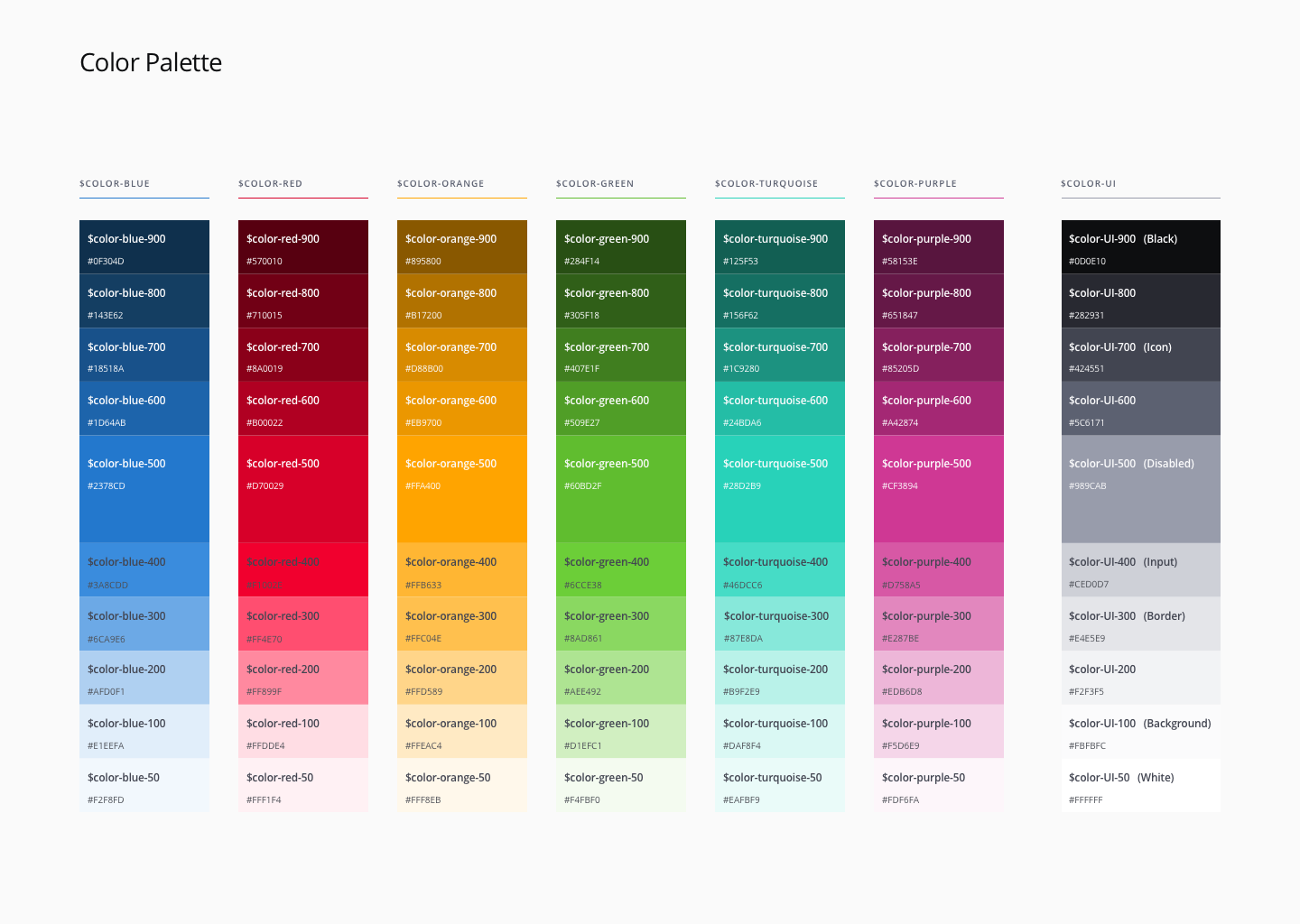Select the $color-purple-500 swatch
The height and width of the screenshot is (924, 1300).
click(939, 489)
